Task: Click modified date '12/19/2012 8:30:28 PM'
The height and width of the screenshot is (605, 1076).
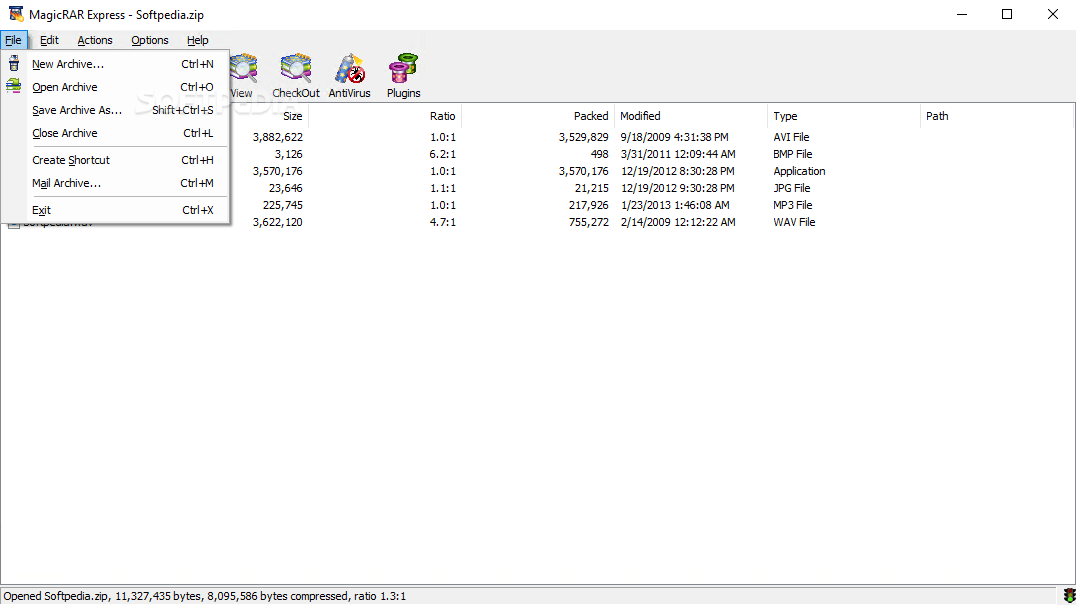Action: 677,171
